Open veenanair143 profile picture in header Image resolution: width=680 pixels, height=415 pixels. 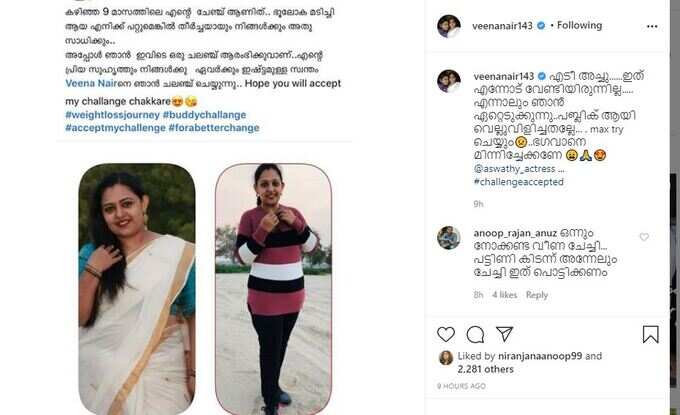[449, 26]
